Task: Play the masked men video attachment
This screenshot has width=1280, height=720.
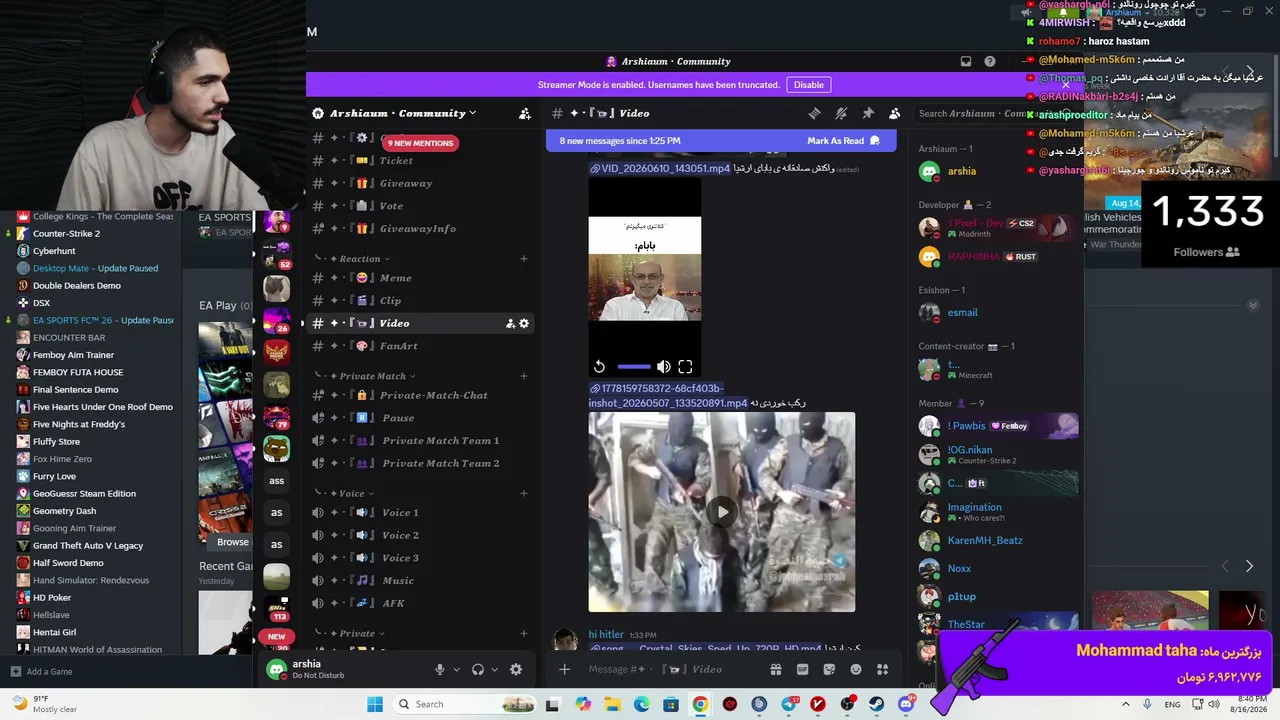Action: click(722, 512)
